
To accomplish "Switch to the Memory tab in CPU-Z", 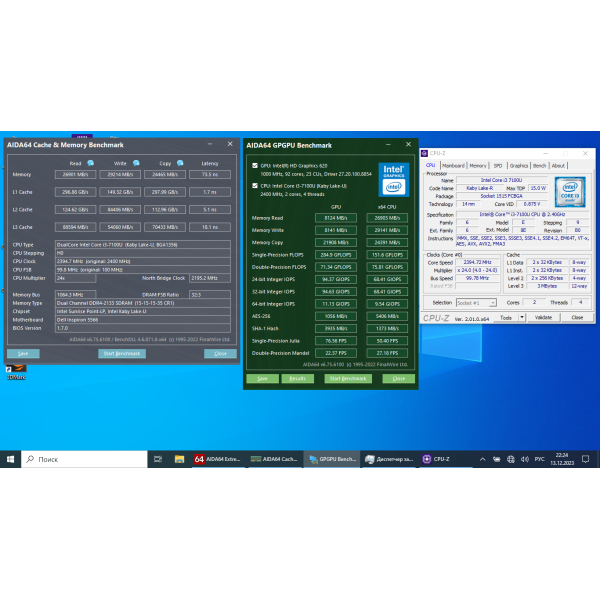I will pos(478,166).
